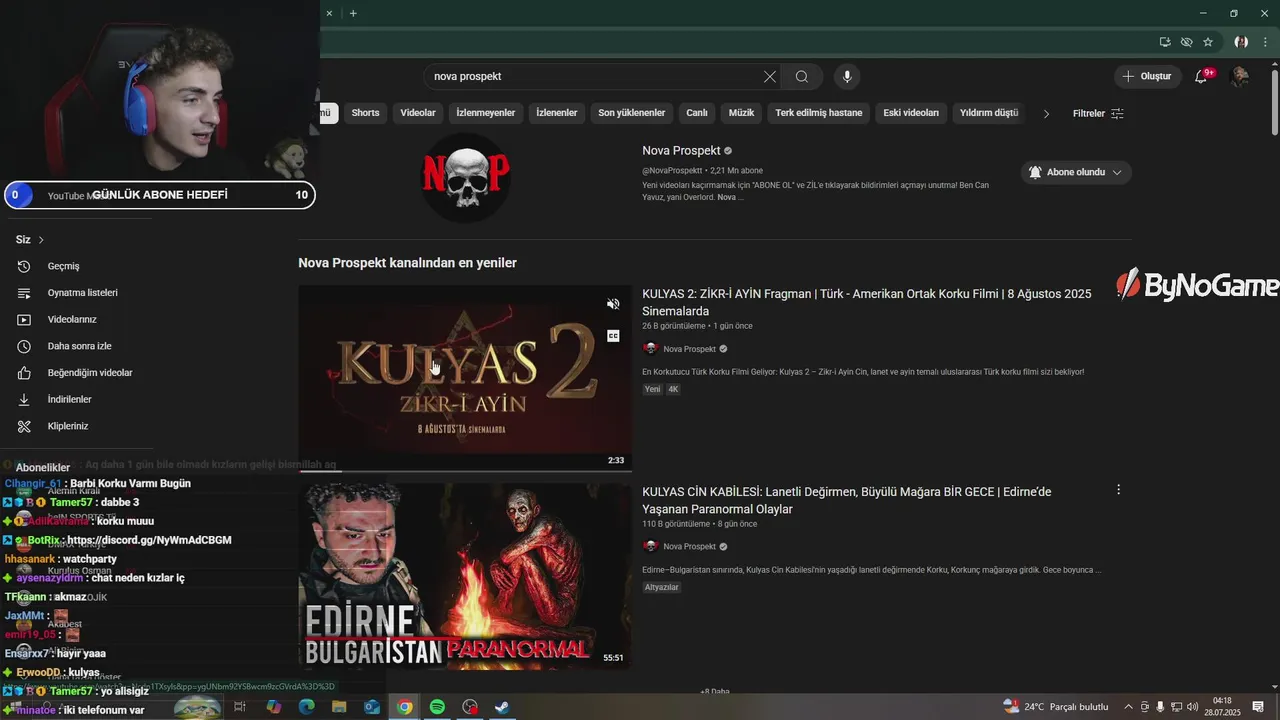The image size is (1280, 720).
Task: Select the Eski videoları chip
Action: coord(911,113)
